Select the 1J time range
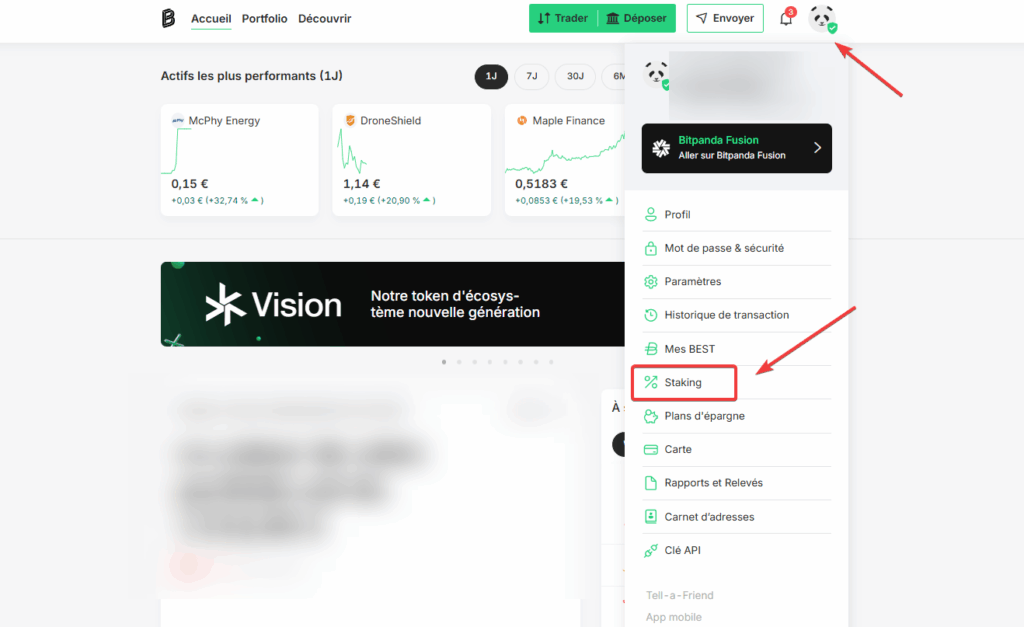The width and height of the screenshot is (1024, 627). (x=491, y=76)
